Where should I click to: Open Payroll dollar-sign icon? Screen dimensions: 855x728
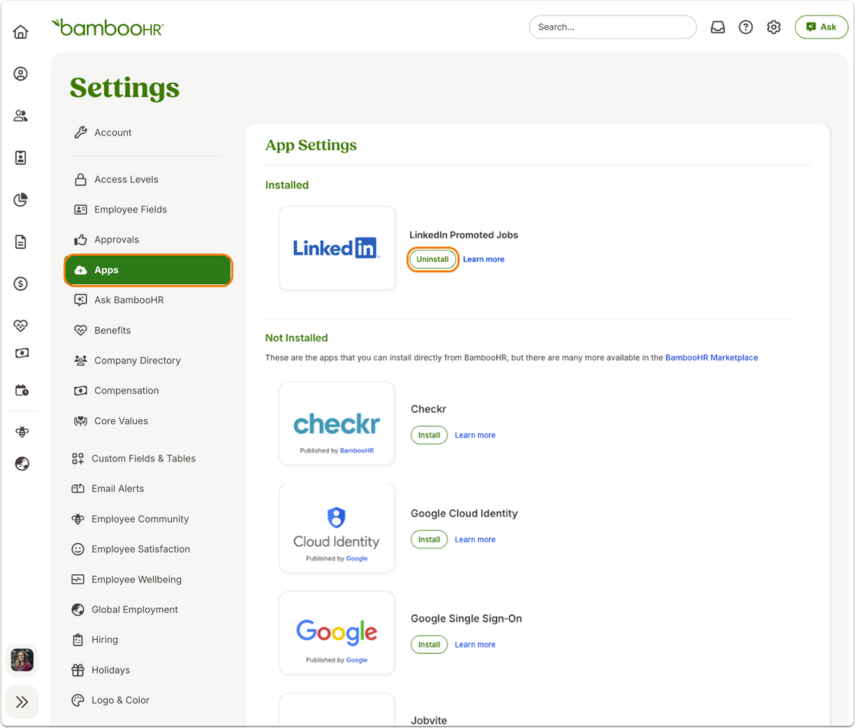21,284
